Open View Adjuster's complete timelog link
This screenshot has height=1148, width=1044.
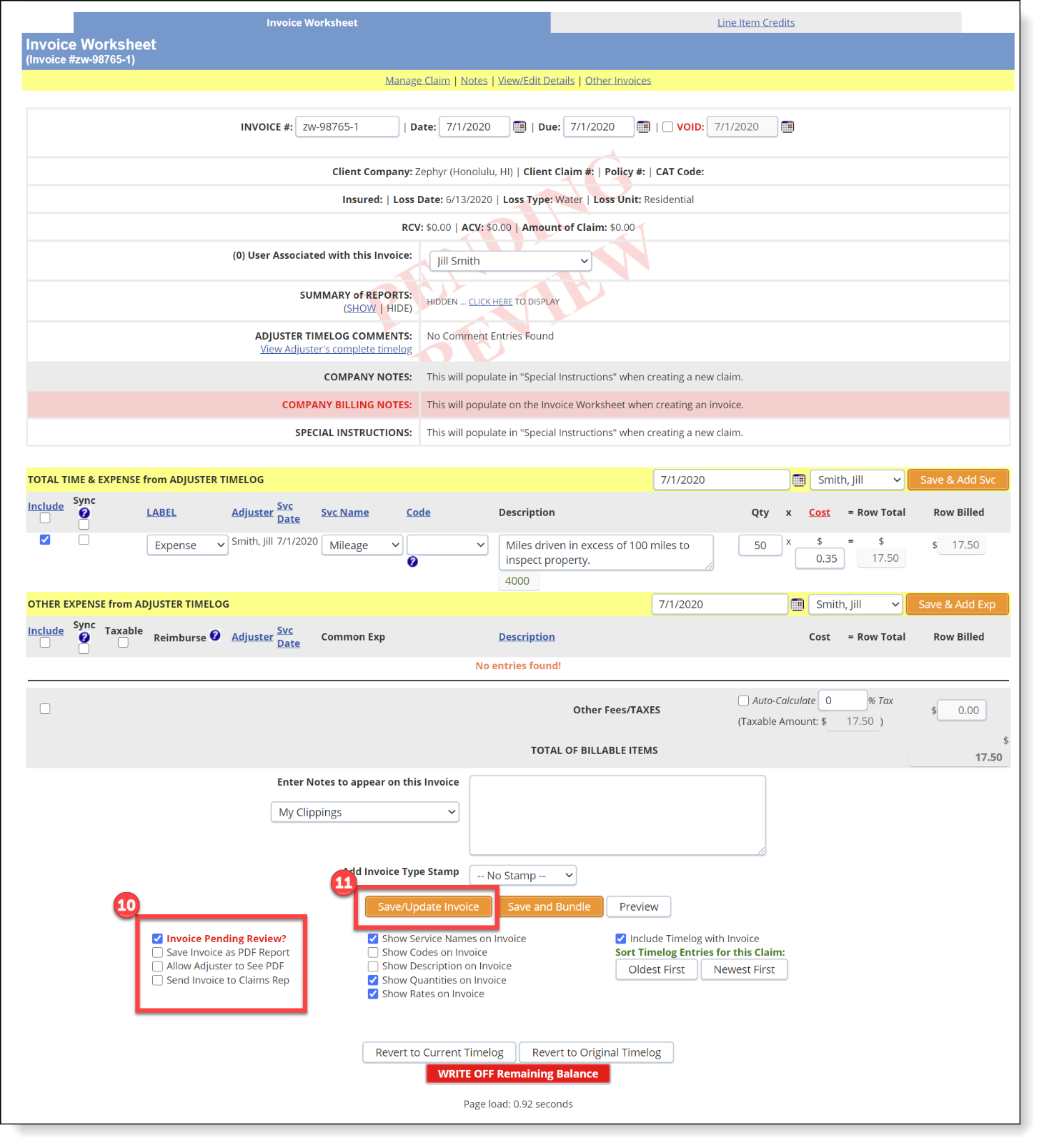pos(336,349)
